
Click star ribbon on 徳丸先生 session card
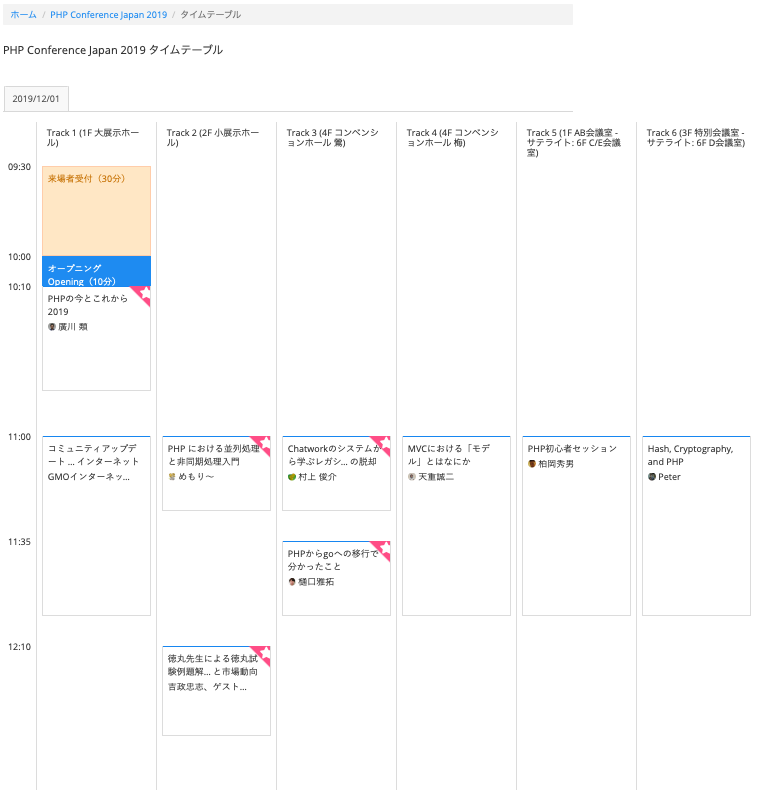click(x=262, y=655)
